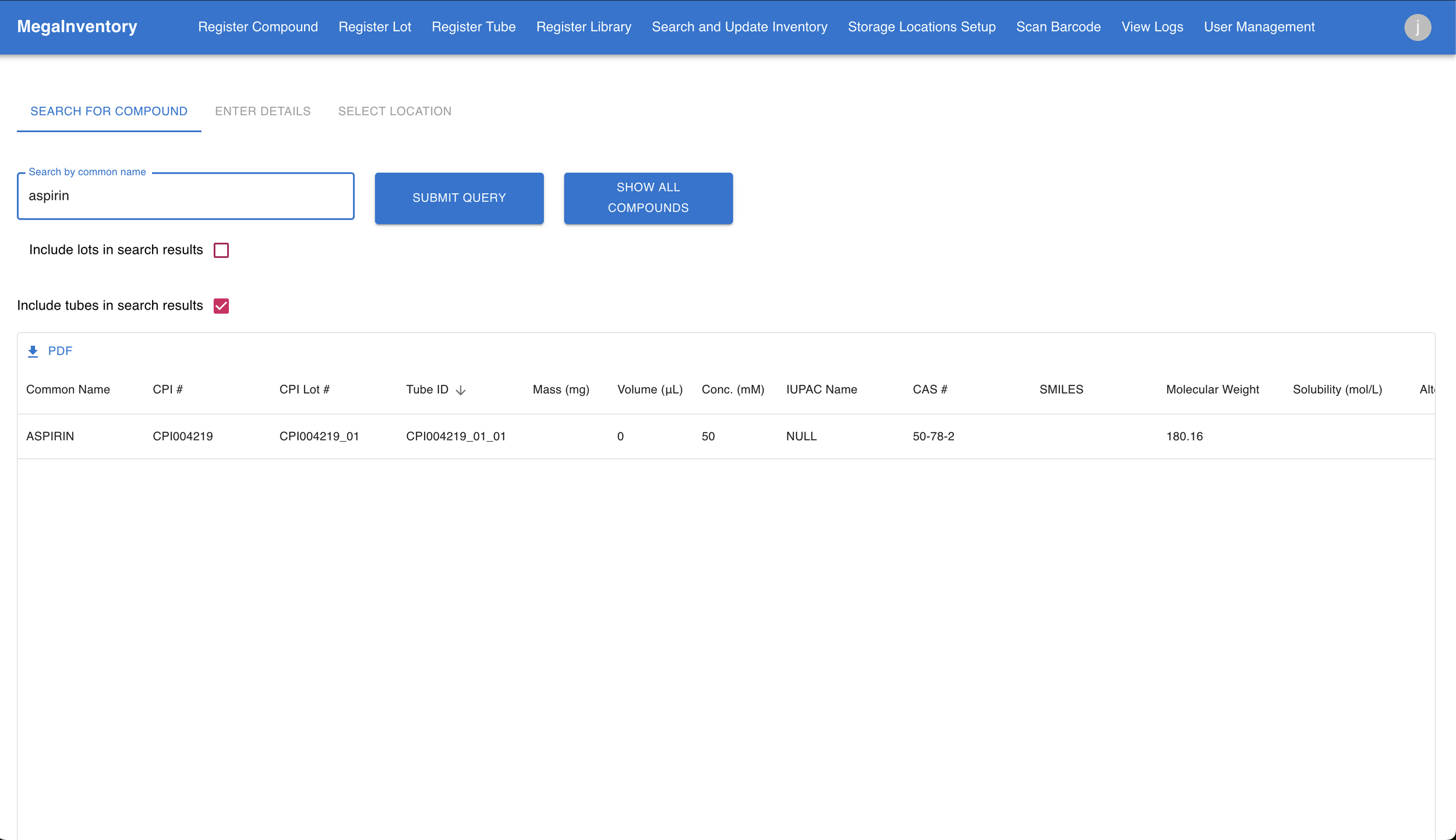
Task: Go to Scan Barcode page
Action: point(1059,27)
